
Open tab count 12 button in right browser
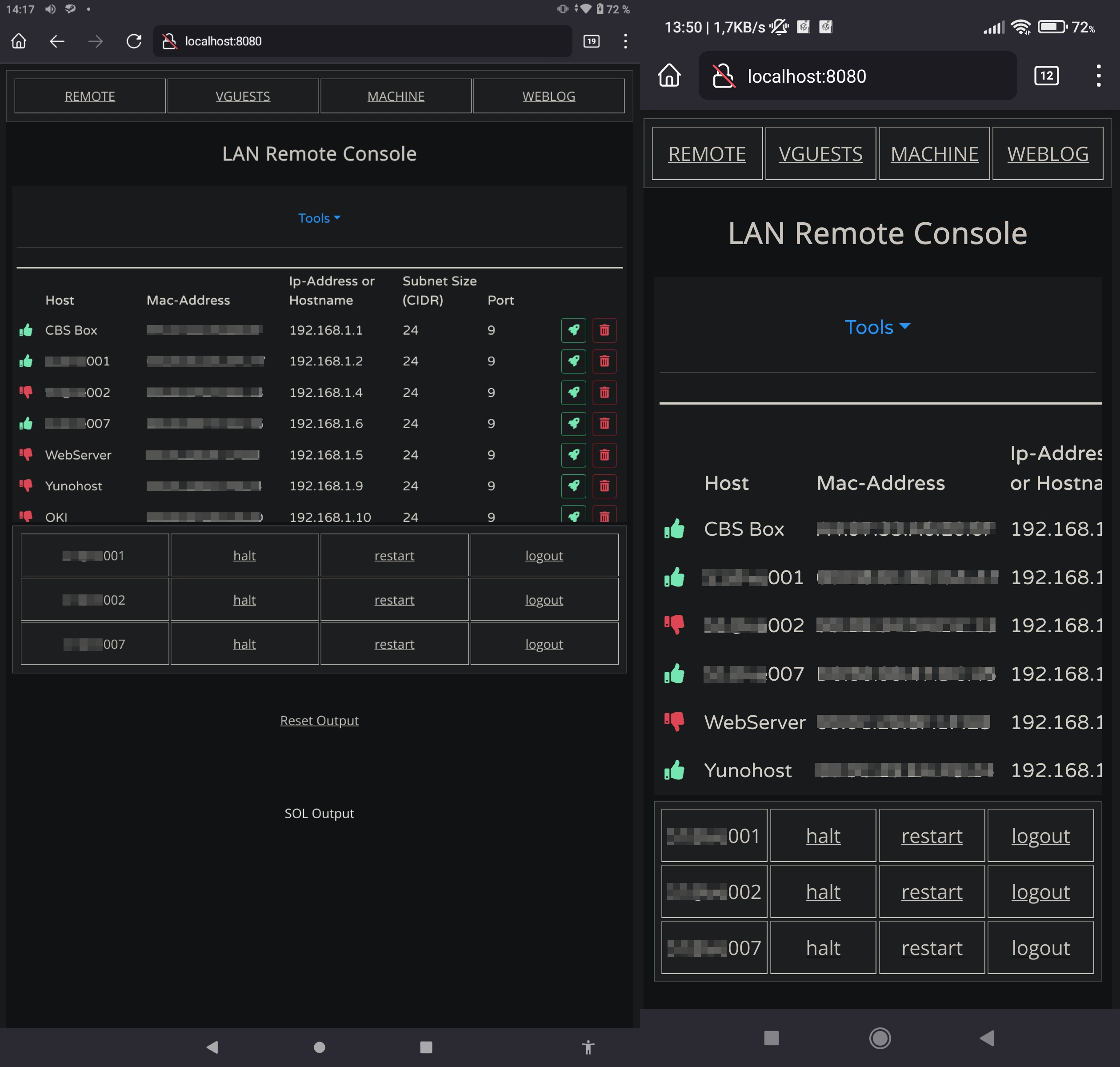coord(1045,76)
